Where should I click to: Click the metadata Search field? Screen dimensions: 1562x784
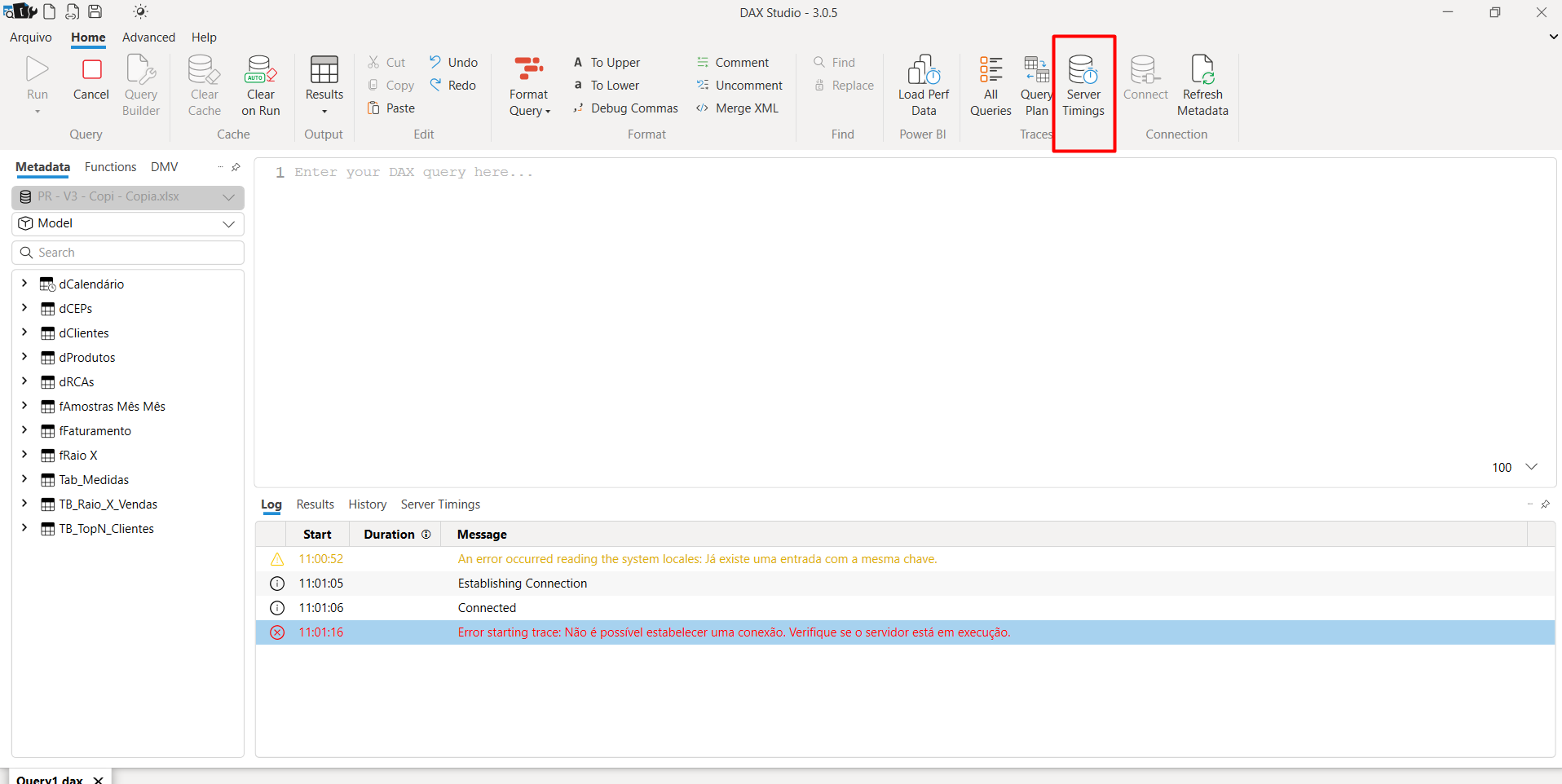(x=127, y=252)
